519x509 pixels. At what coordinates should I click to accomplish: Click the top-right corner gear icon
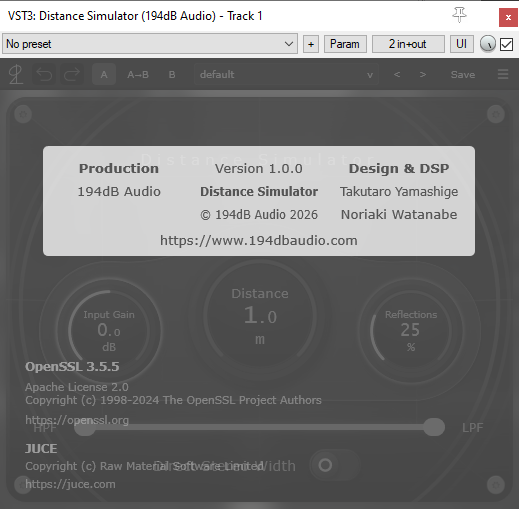tap(496, 115)
